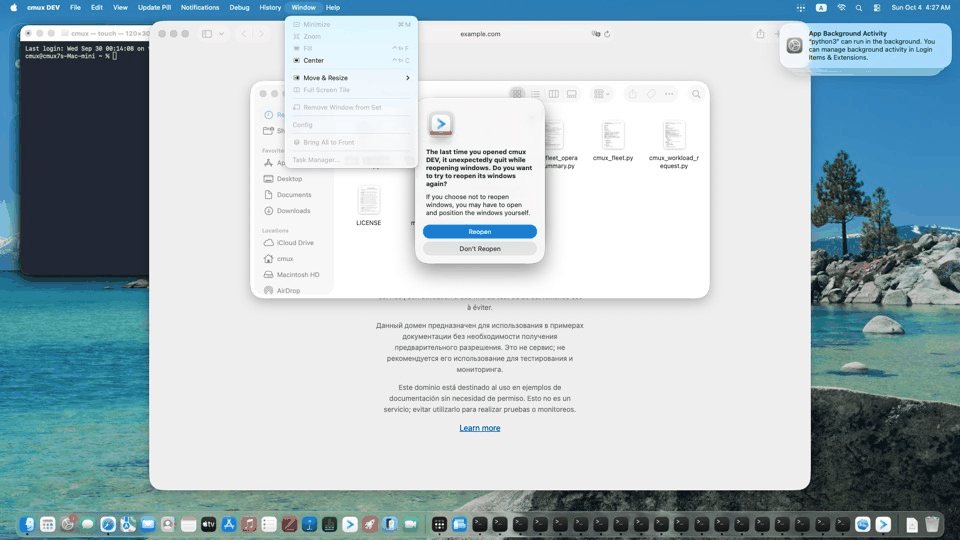
Task: Select Minimize in the Window menu
Action: pyautogui.click(x=351, y=24)
